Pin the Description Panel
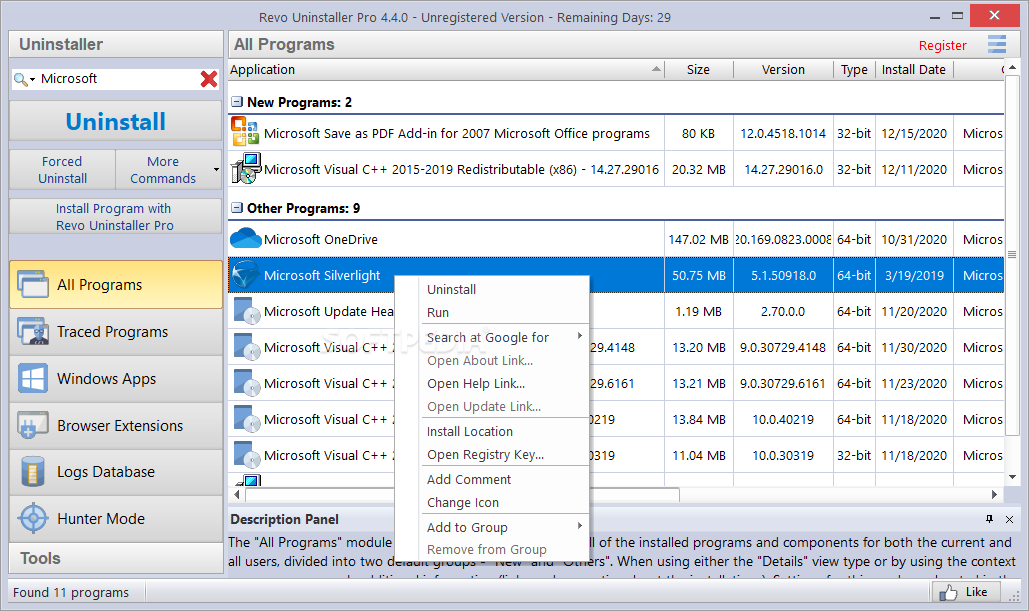Screen dimensions: 1029x611 [989, 519]
